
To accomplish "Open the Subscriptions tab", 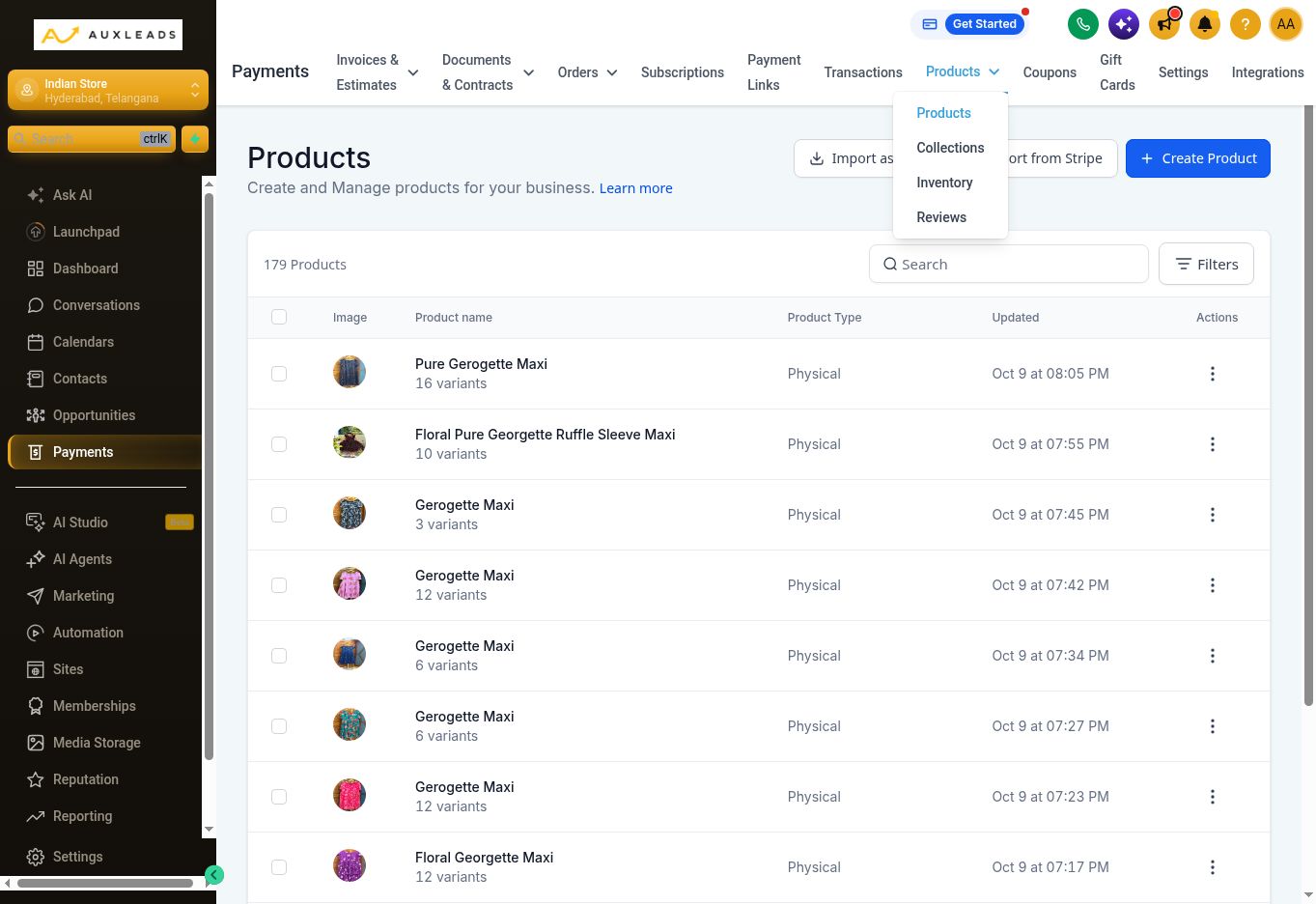I will pyautogui.click(x=683, y=72).
